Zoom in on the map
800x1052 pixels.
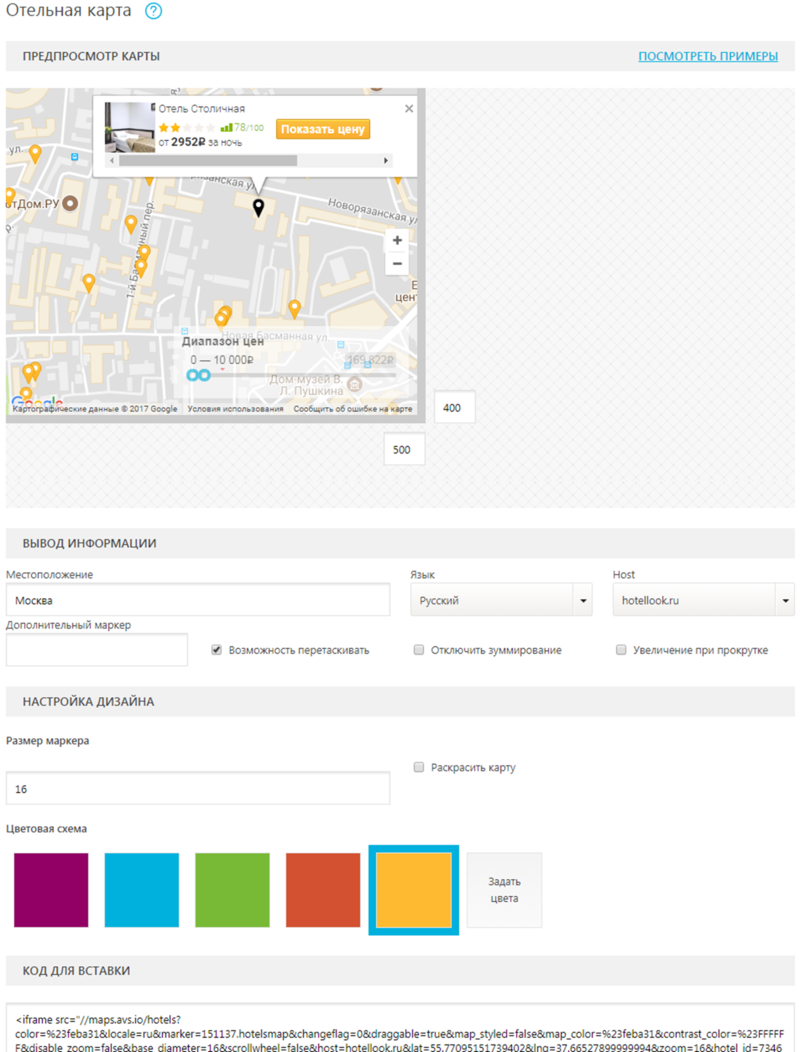398,241
